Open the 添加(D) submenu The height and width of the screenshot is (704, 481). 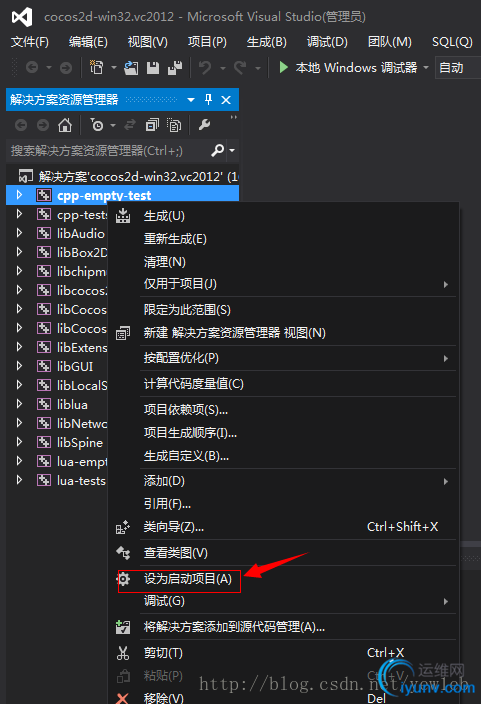tap(284, 481)
